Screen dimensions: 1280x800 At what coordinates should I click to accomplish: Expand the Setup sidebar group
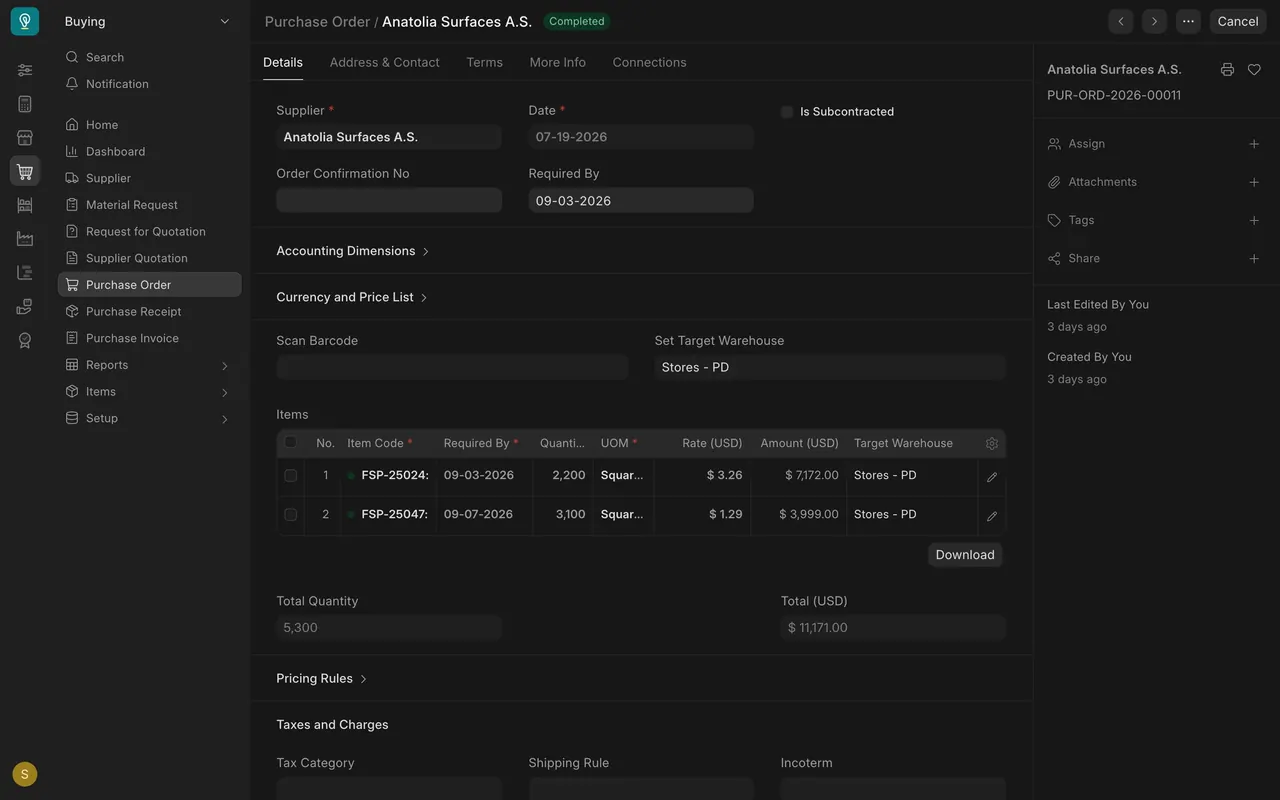[x=149, y=418]
